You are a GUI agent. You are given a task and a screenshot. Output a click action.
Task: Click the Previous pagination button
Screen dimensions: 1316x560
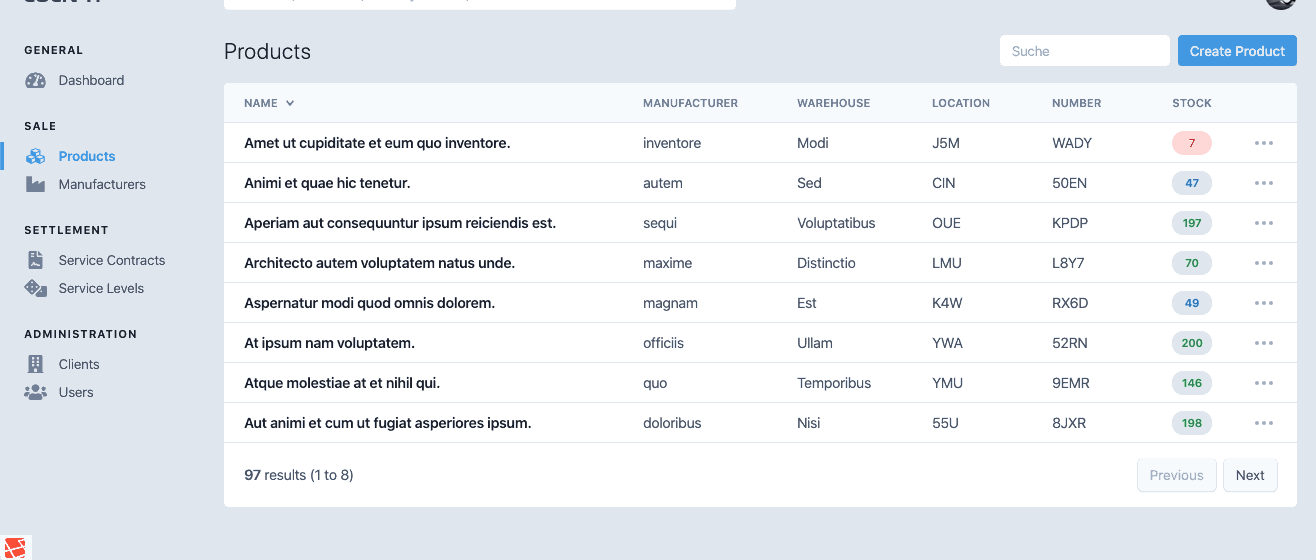1177,475
